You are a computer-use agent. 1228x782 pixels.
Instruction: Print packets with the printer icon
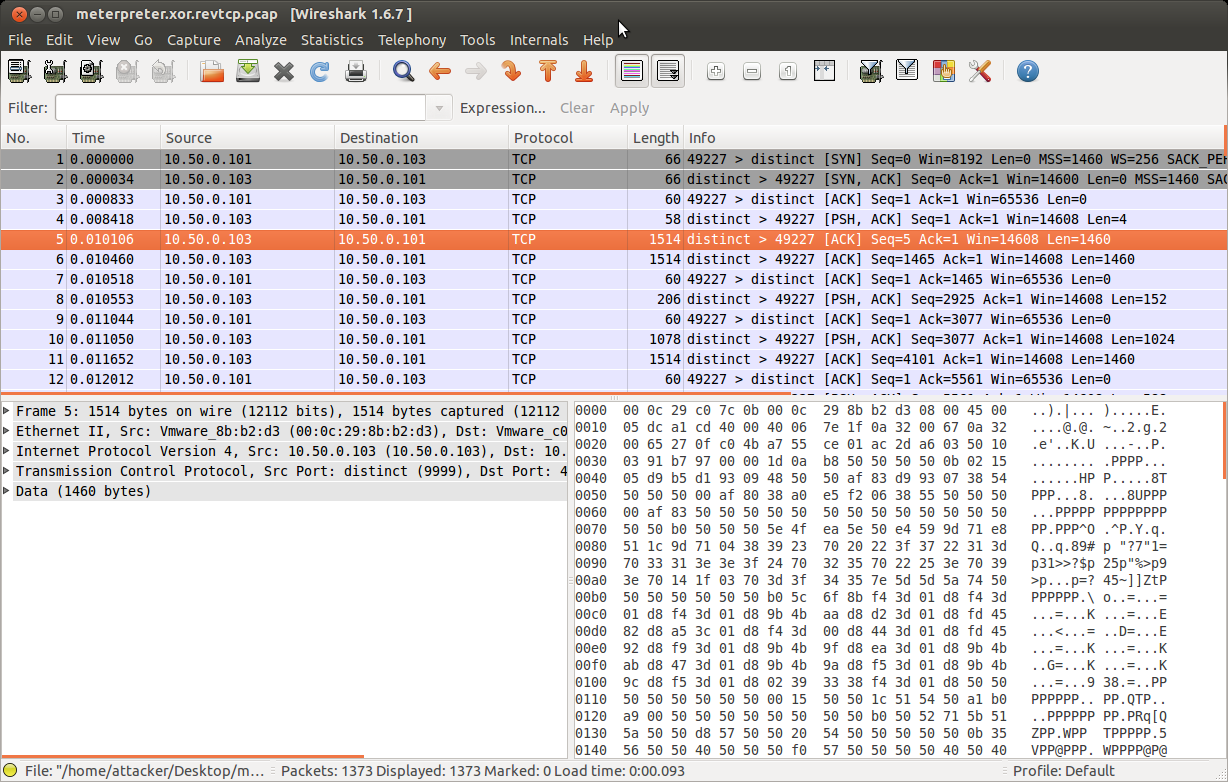pos(356,71)
